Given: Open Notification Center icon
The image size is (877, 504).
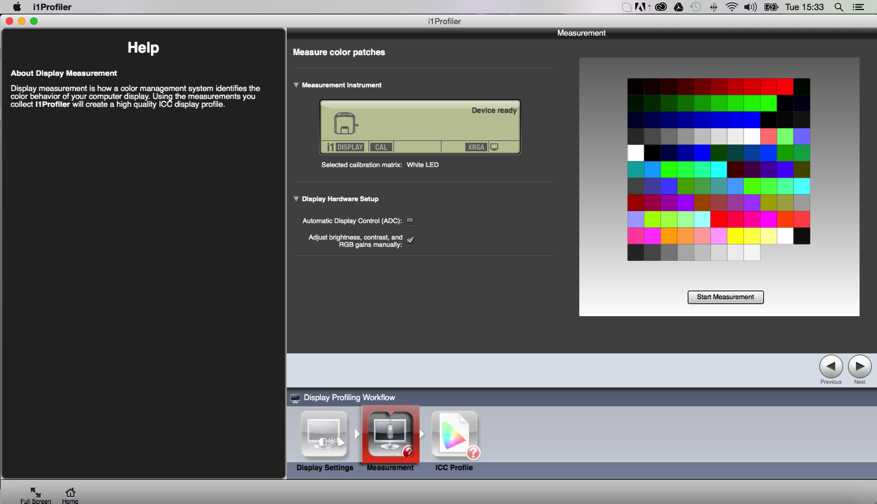Looking at the screenshot, I should 859,7.
